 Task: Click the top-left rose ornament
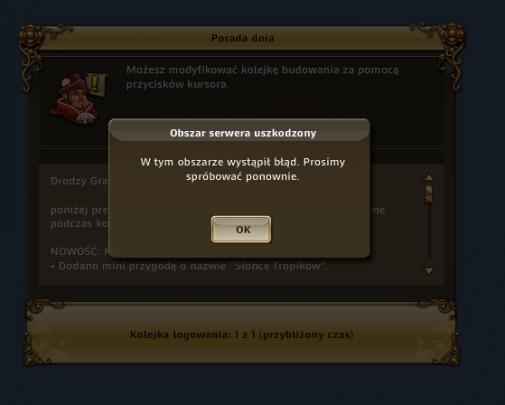click(x=32, y=37)
